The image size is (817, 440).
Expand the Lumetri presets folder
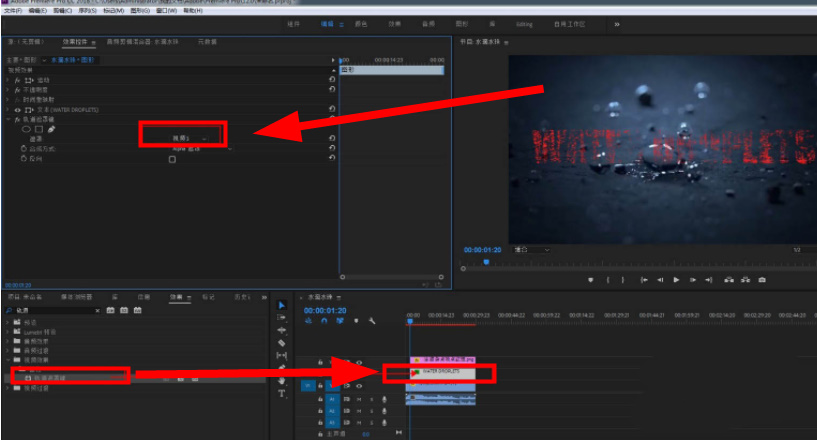pyautogui.click(x=8, y=331)
